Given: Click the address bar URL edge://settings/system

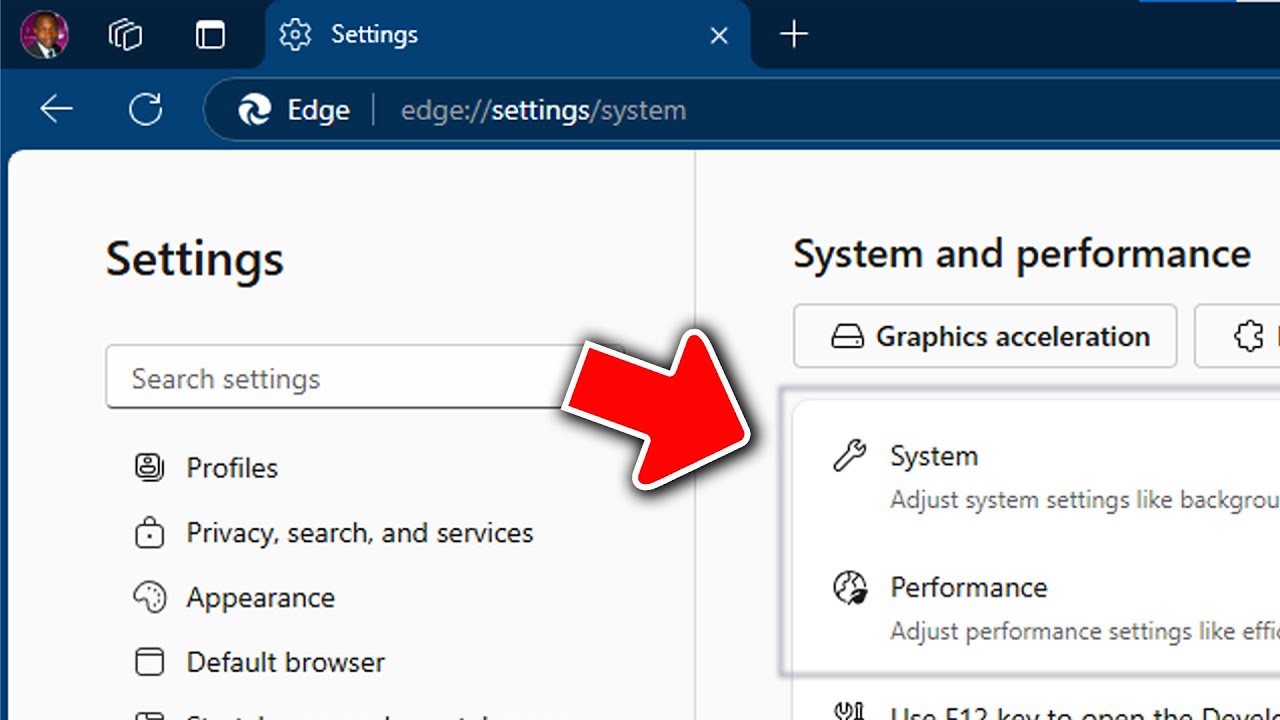Looking at the screenshot, I should [x=543, y=110].
